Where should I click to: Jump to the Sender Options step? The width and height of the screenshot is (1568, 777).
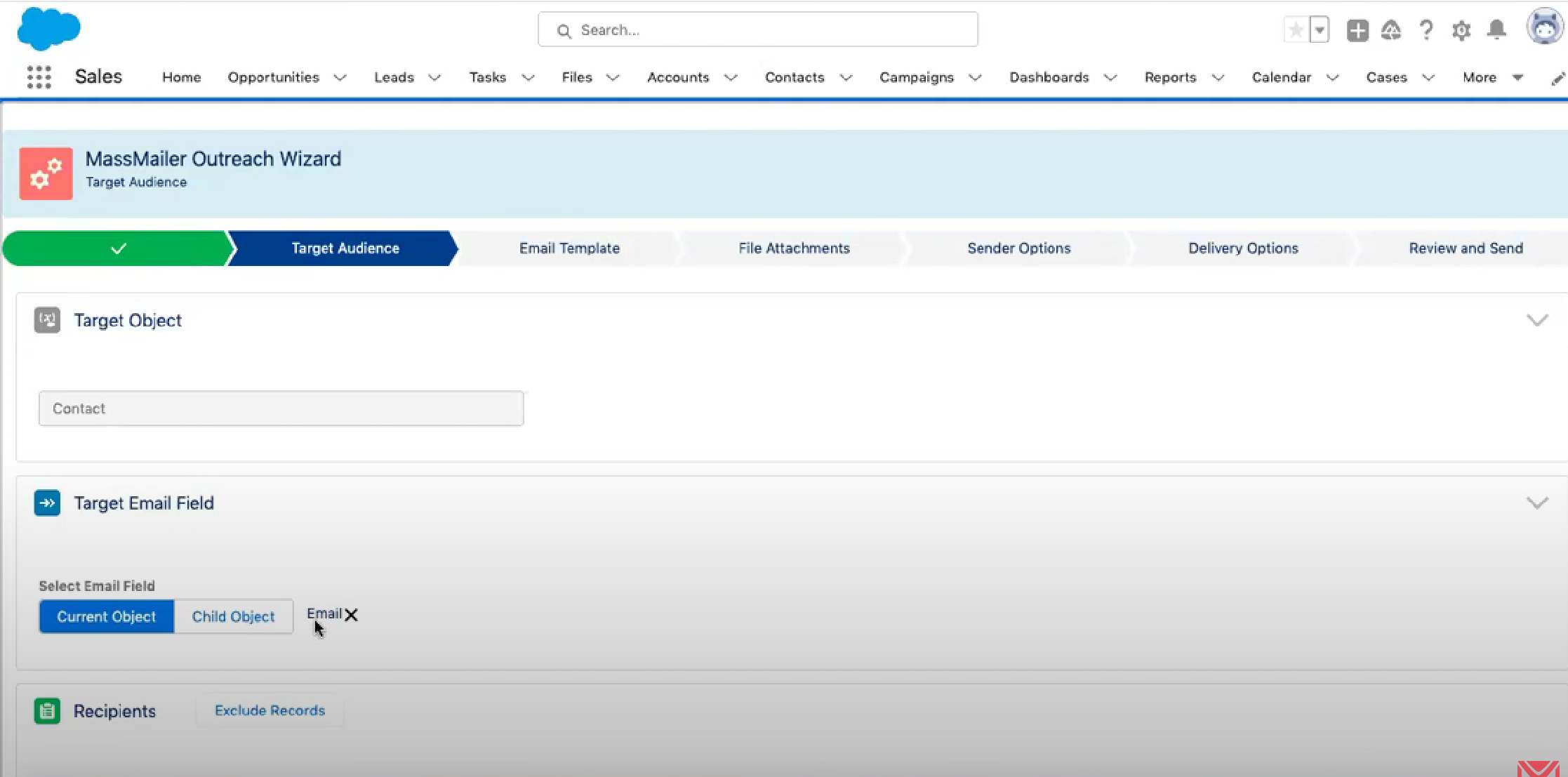tap(1018, 248)
